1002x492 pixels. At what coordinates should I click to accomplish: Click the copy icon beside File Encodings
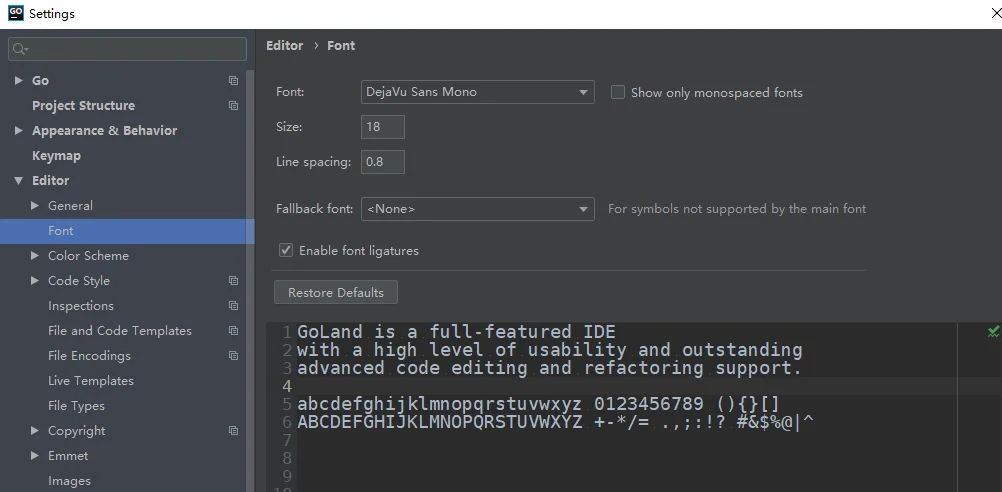tap(233, 355)
